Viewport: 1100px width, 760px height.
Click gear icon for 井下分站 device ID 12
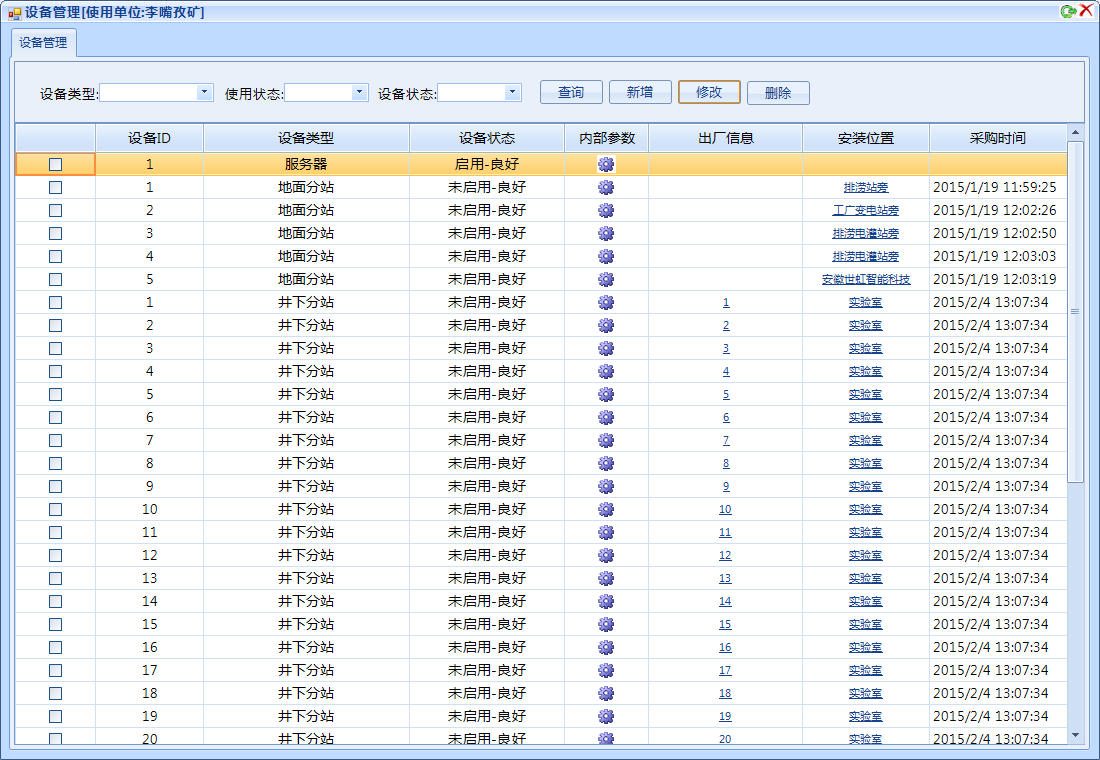pyautogui.click(x=606, y=556)
